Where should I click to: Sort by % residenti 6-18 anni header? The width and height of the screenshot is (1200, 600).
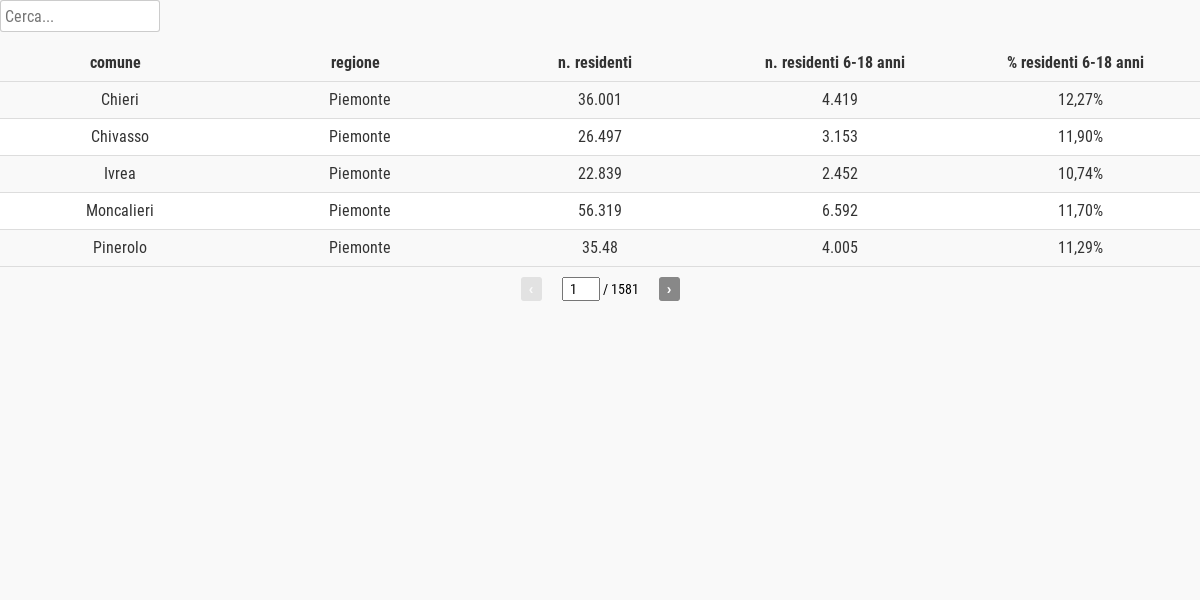pos(1075,62)
